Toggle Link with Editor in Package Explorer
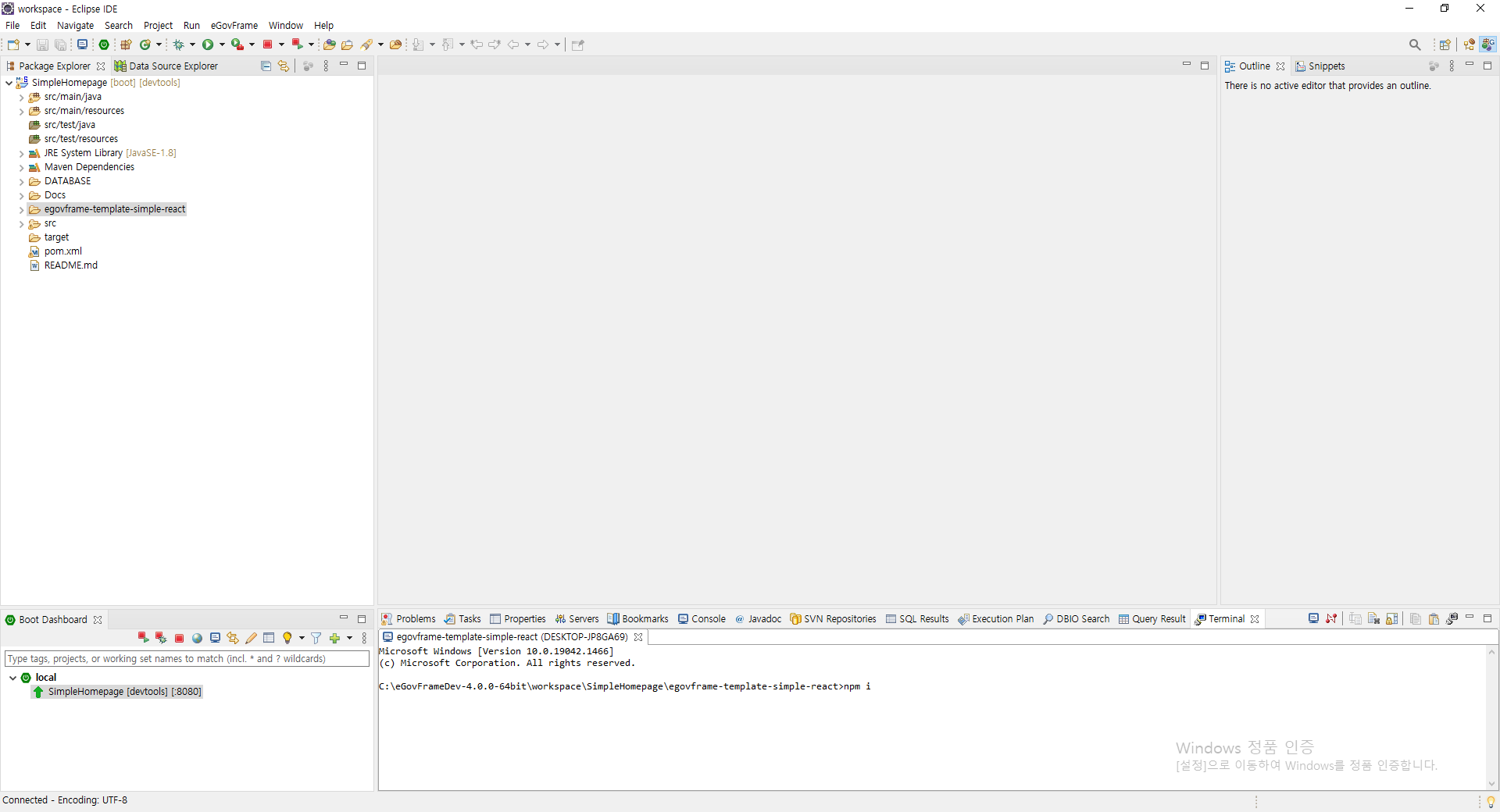The height and width of the screenshot is (812, 1500). 284,66
